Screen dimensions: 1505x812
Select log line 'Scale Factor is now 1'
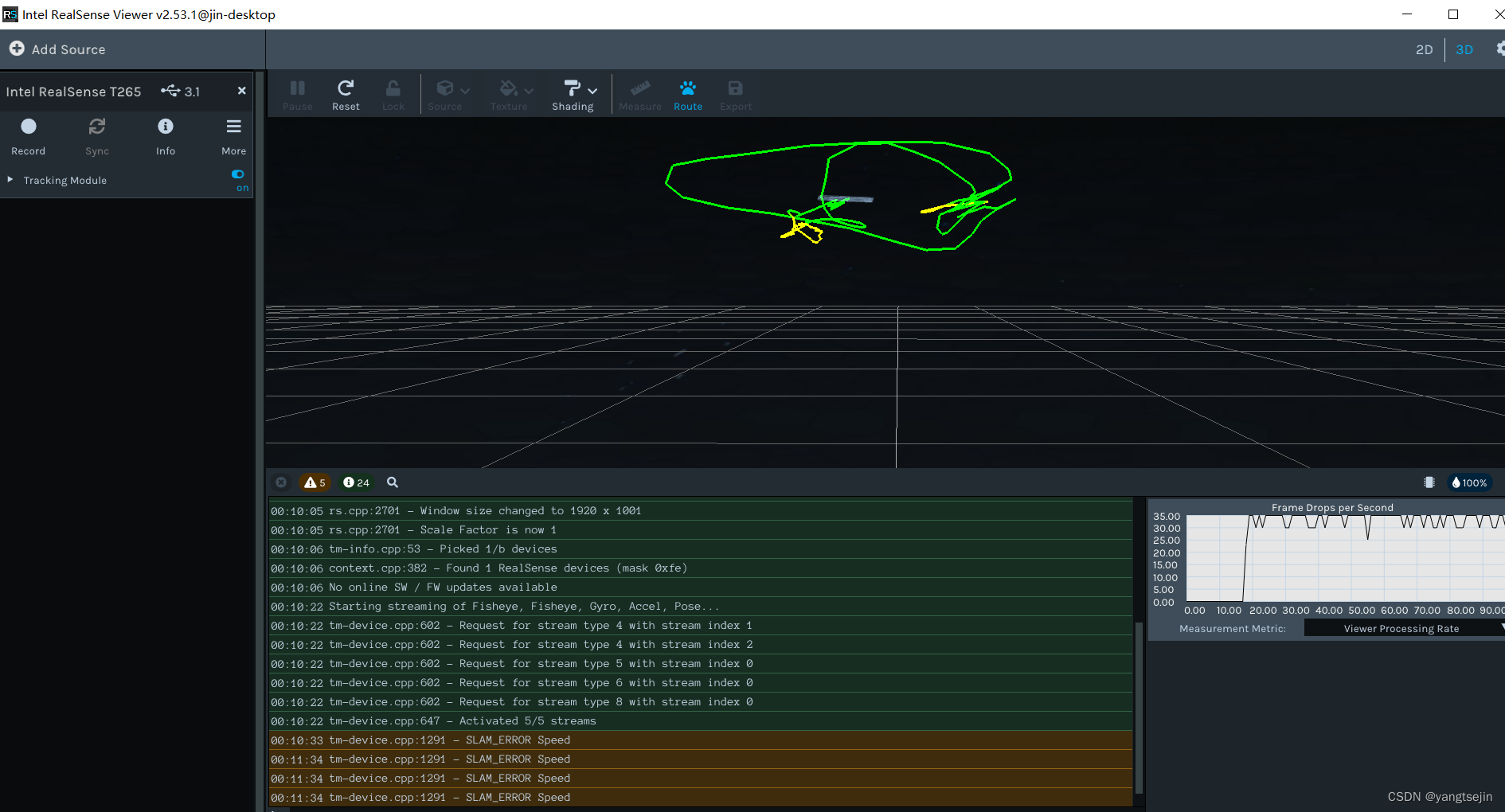[701, 530]
